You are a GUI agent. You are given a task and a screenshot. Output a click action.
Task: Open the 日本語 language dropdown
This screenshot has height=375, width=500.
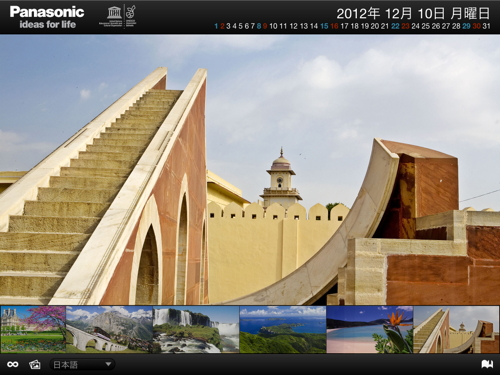pyautogui.click(x=82, y=364)
